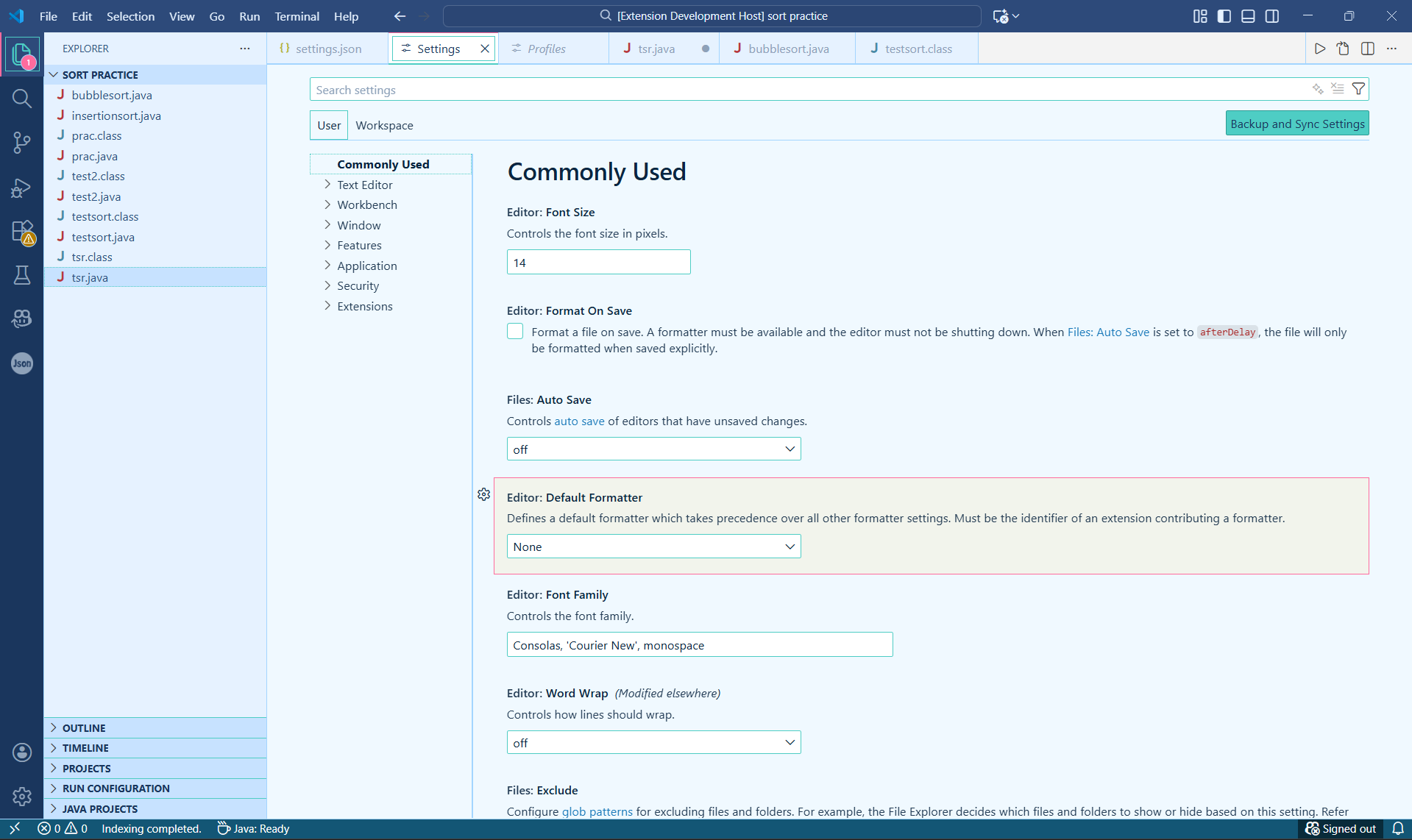Image resolution: width=1412 pixels, height=840 pixels.
Task: Toggle Primary Side Bar visibility
Action: 1224,16
